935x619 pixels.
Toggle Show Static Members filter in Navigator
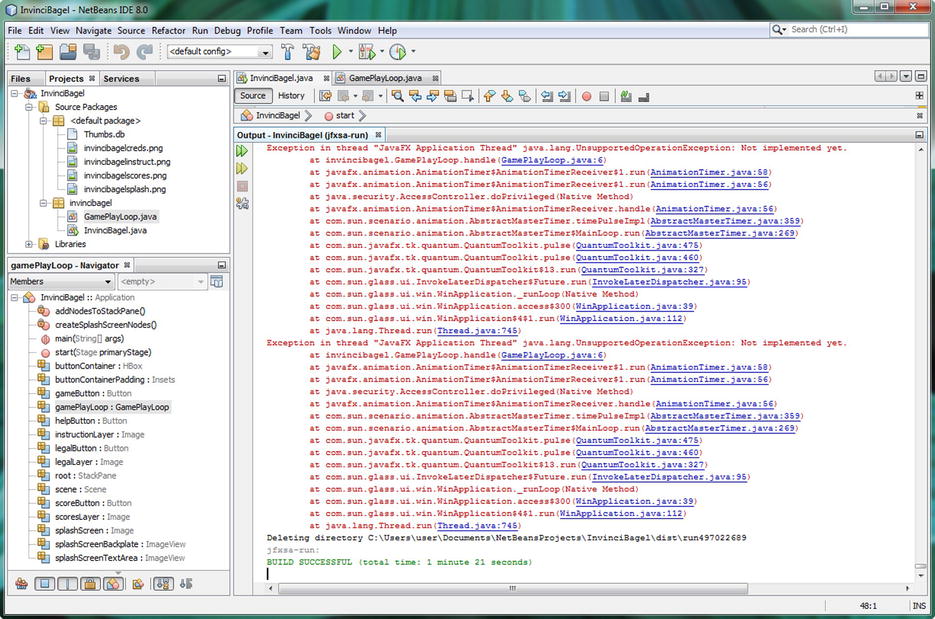pyautogui.click(x=67, y=584)
